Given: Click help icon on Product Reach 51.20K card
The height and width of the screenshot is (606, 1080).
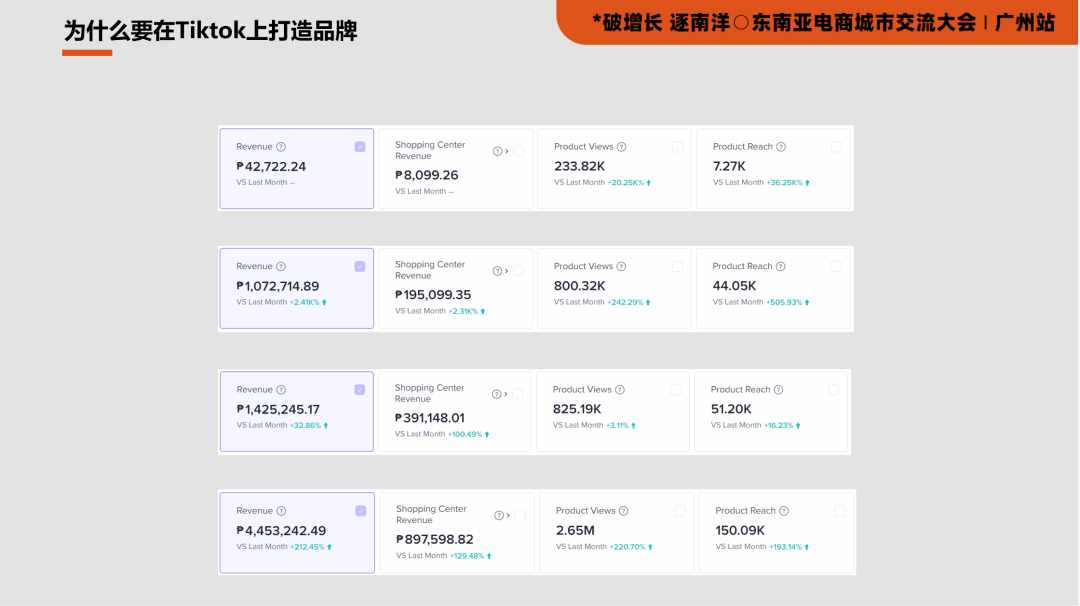Looking at the screenshot, I should pos(778,390).
